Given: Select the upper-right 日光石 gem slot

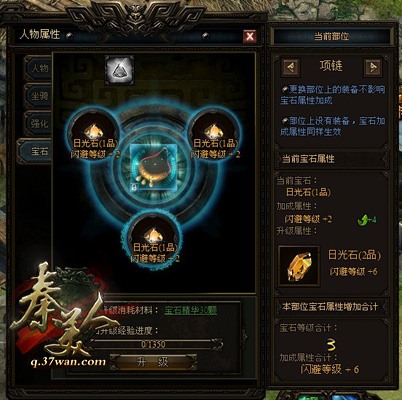Looking at the screenshot, I should tap(214, 134).
